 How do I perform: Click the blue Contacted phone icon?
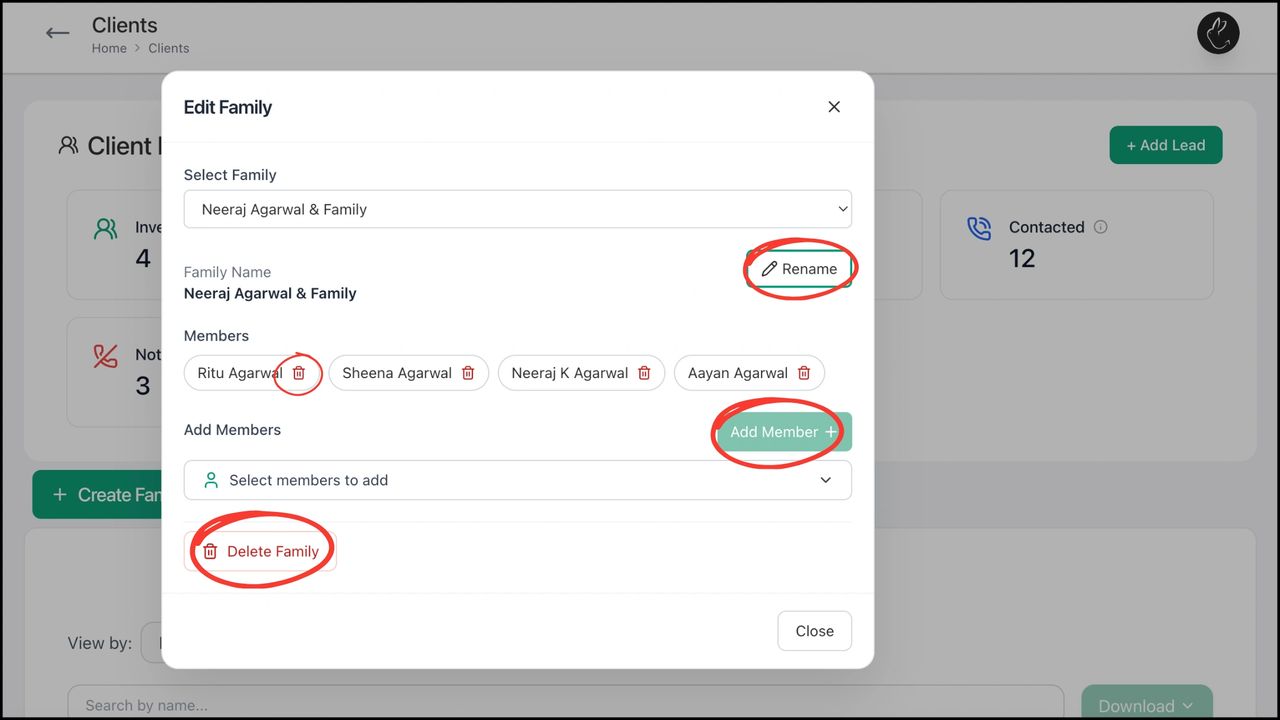tap(979, 228)
